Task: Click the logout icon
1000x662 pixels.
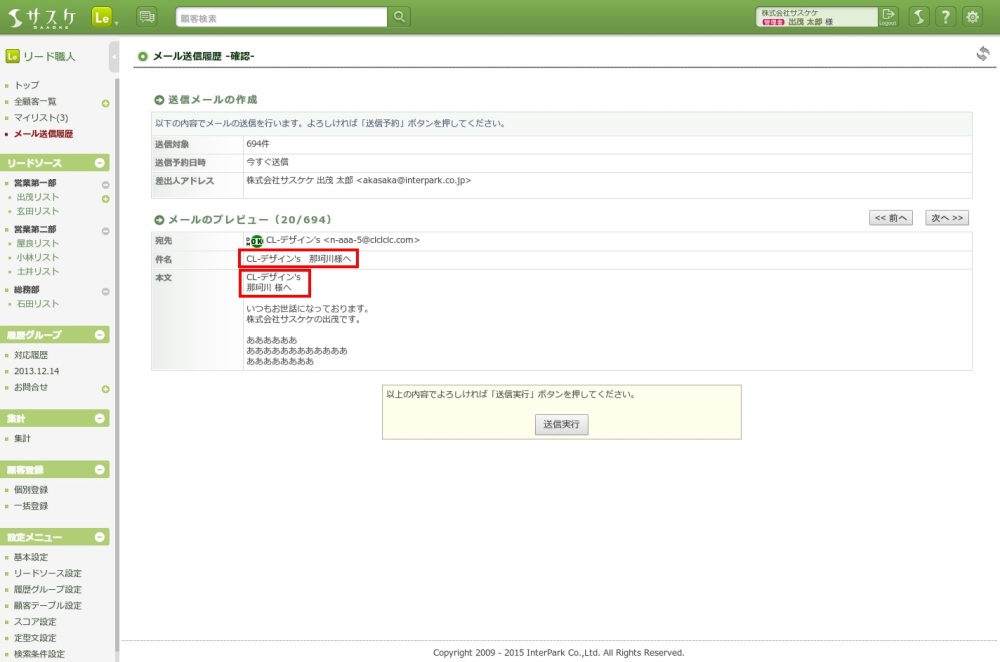Action: pyautogui.click(x=887, y=17)
